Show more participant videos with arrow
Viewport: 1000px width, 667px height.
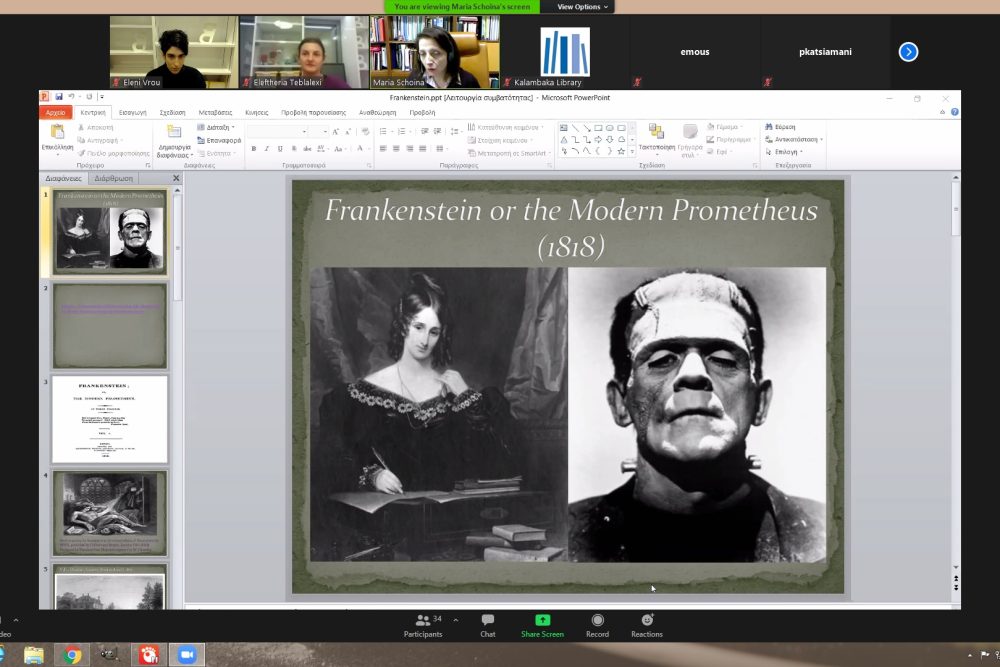click(x=908, y=52)
